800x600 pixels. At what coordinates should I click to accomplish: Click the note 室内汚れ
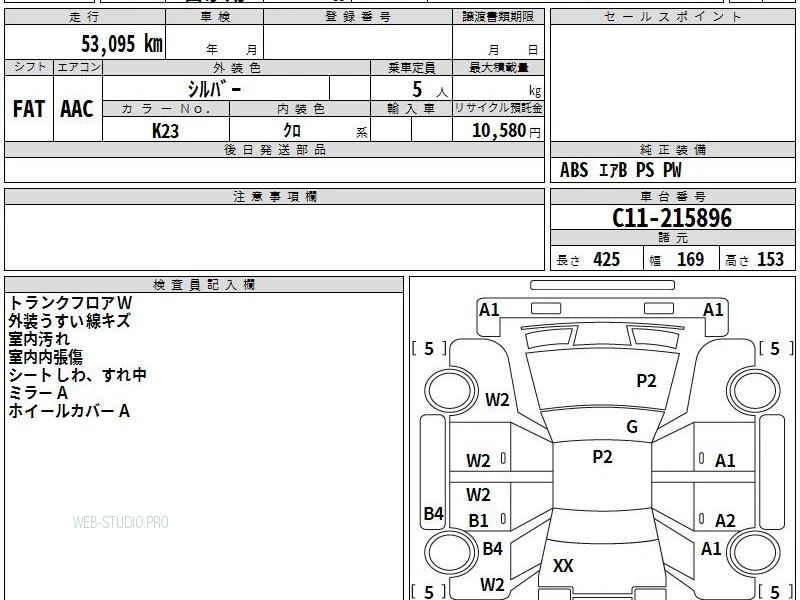point(39,339)
